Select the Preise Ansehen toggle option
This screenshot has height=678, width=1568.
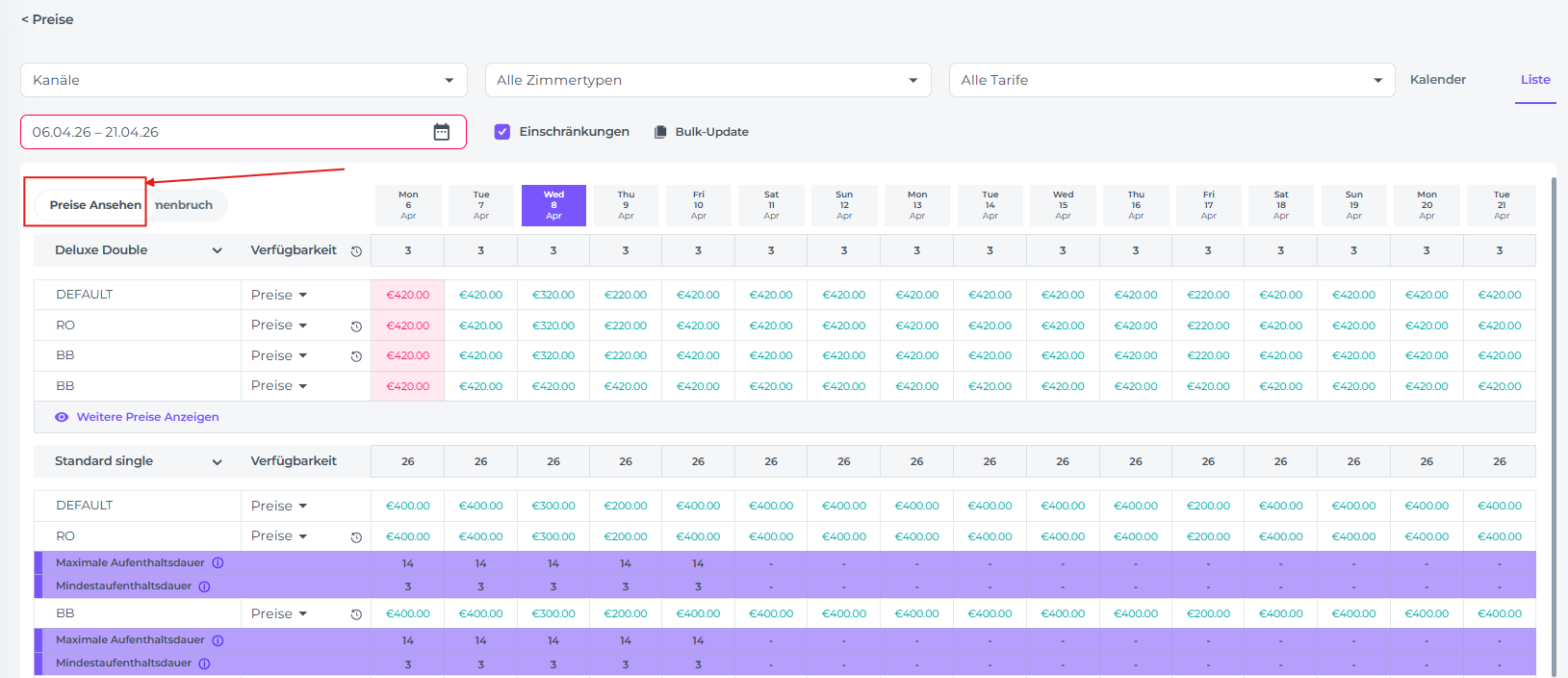94,205
